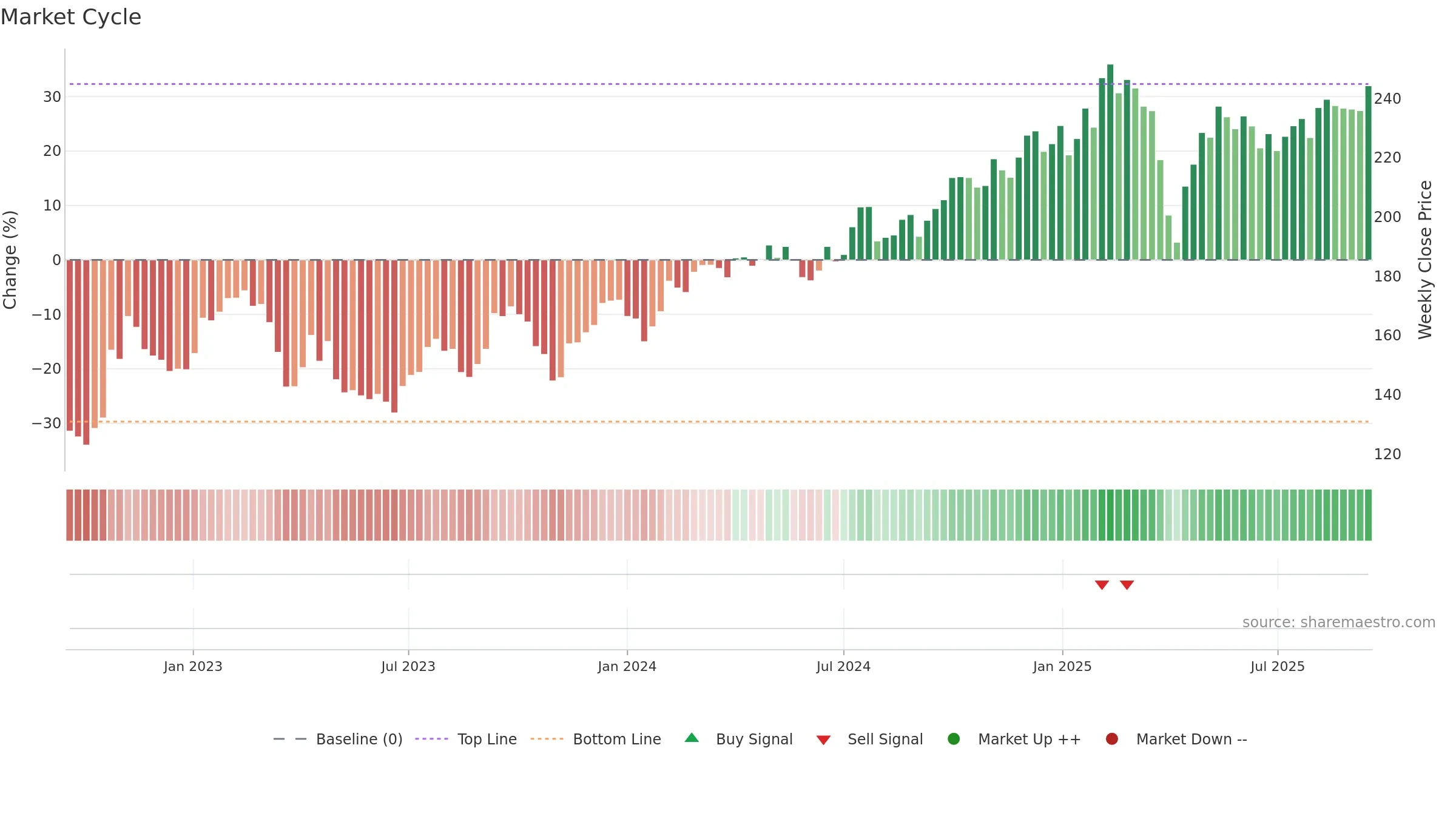Viewport: 1456px width, 819px height.
Task: Click the Jan 2024 x-axis label
Action: click(x=627, y=667)
